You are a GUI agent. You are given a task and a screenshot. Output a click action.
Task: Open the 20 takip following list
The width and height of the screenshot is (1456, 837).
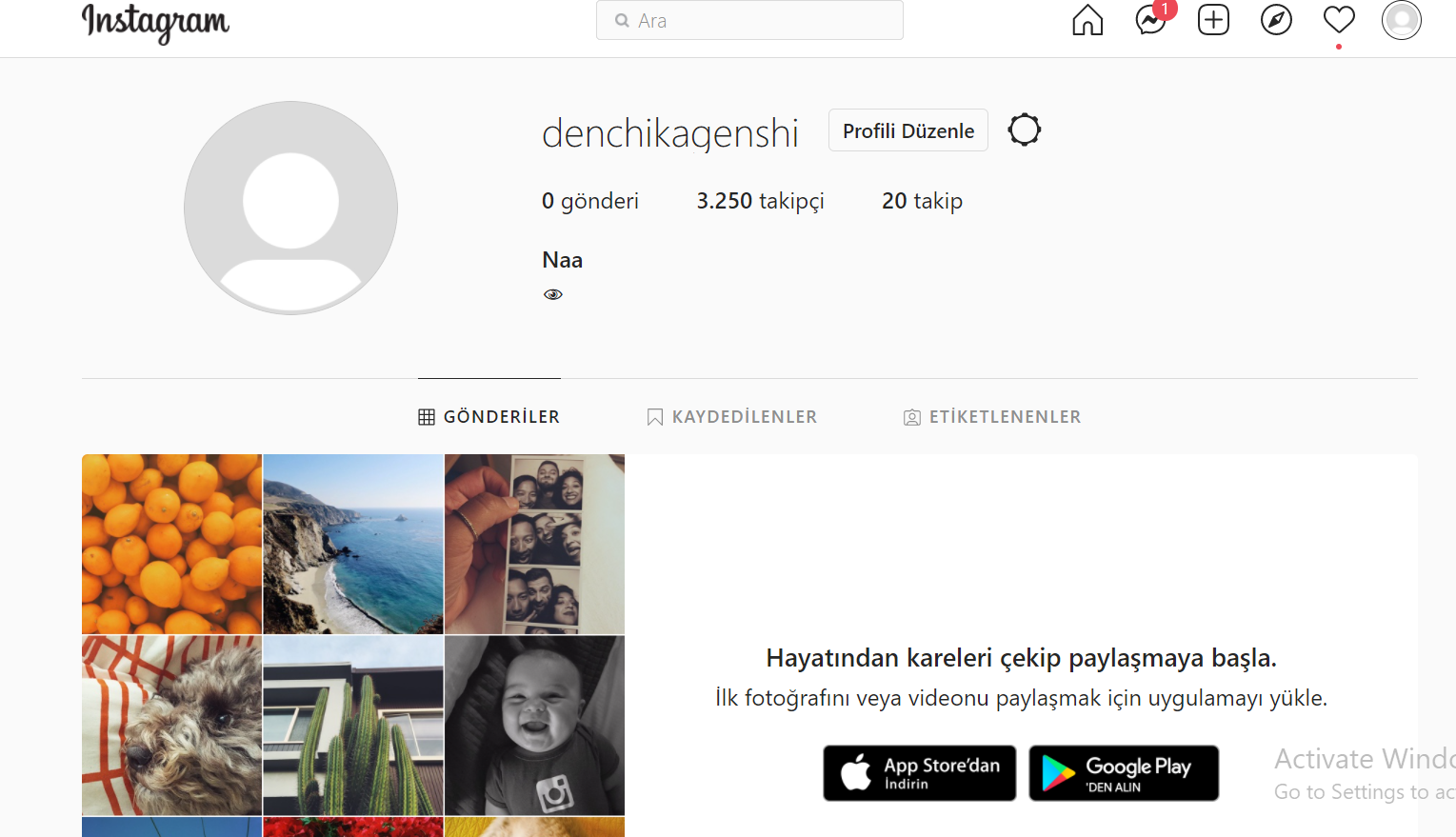pyautogui.click(x=922, y=201)
